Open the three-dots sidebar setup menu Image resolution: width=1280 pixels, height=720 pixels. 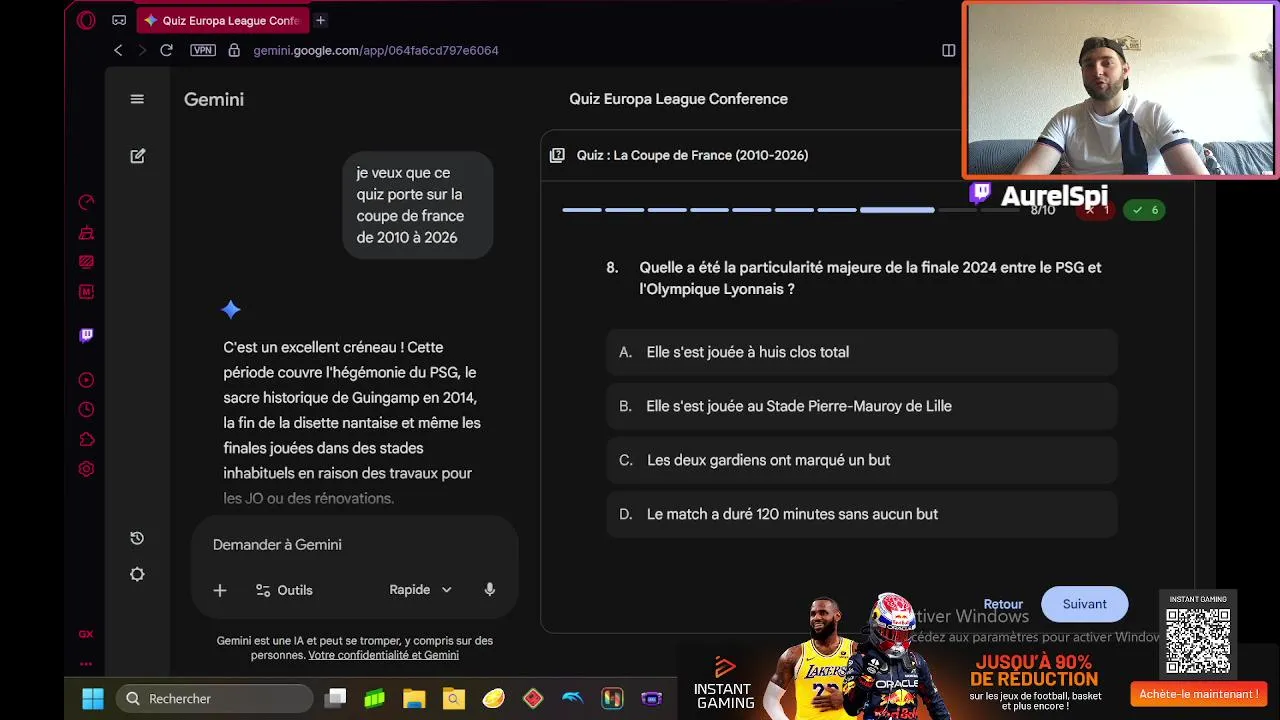coord(86,663)
